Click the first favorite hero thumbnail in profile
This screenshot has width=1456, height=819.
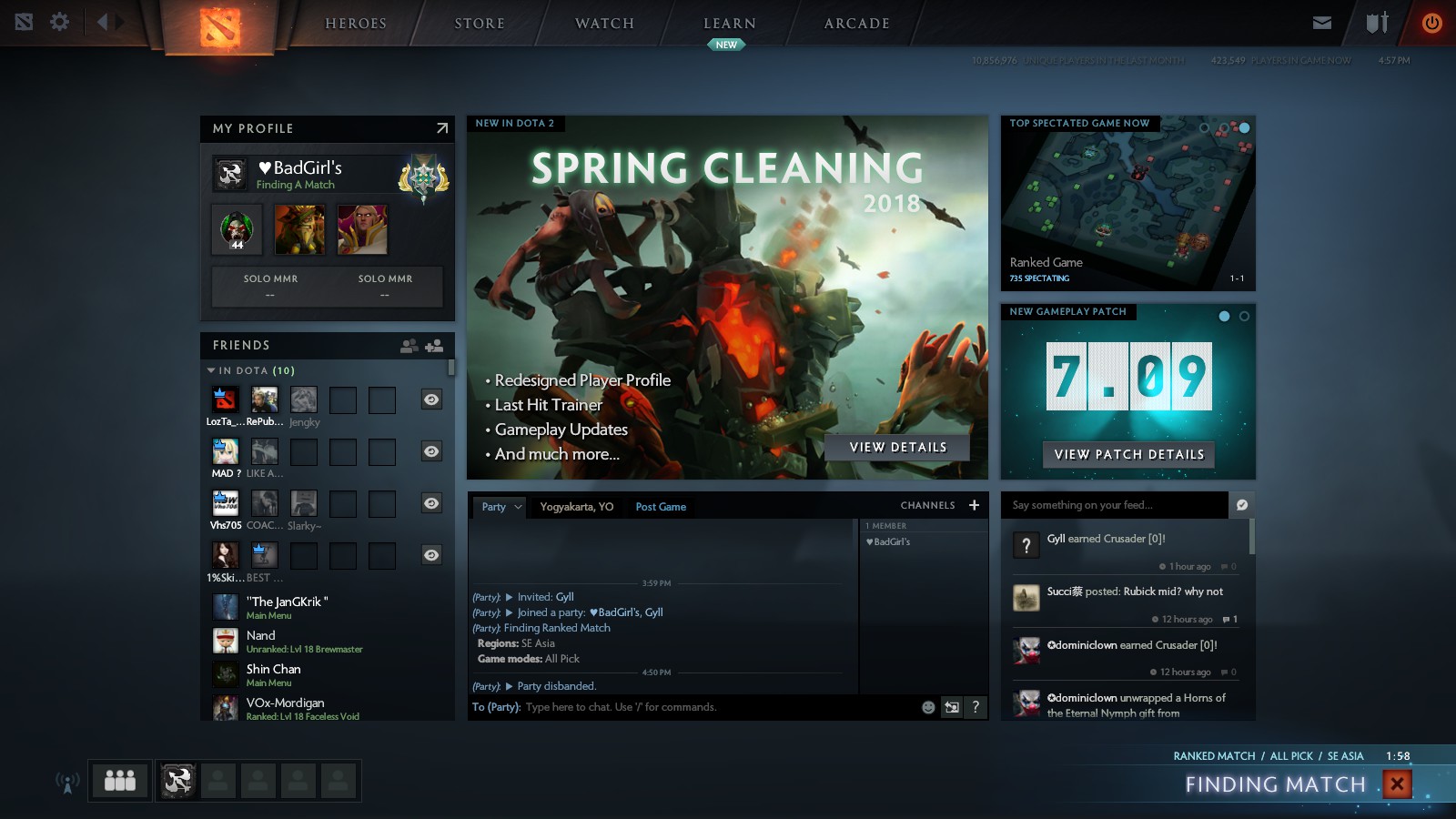(237, 228)
